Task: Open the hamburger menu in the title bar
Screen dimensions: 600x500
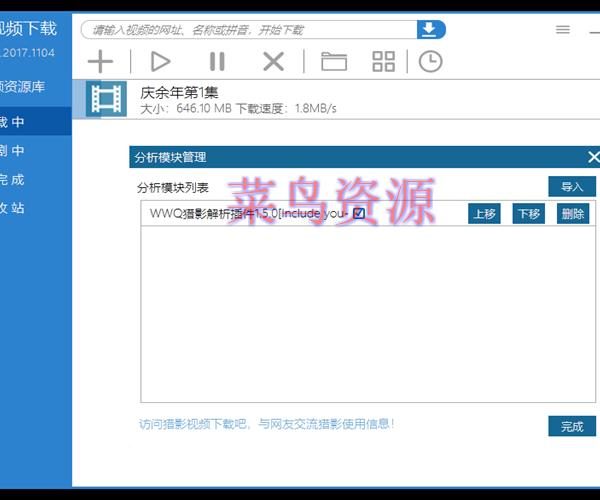Action: 563,30
